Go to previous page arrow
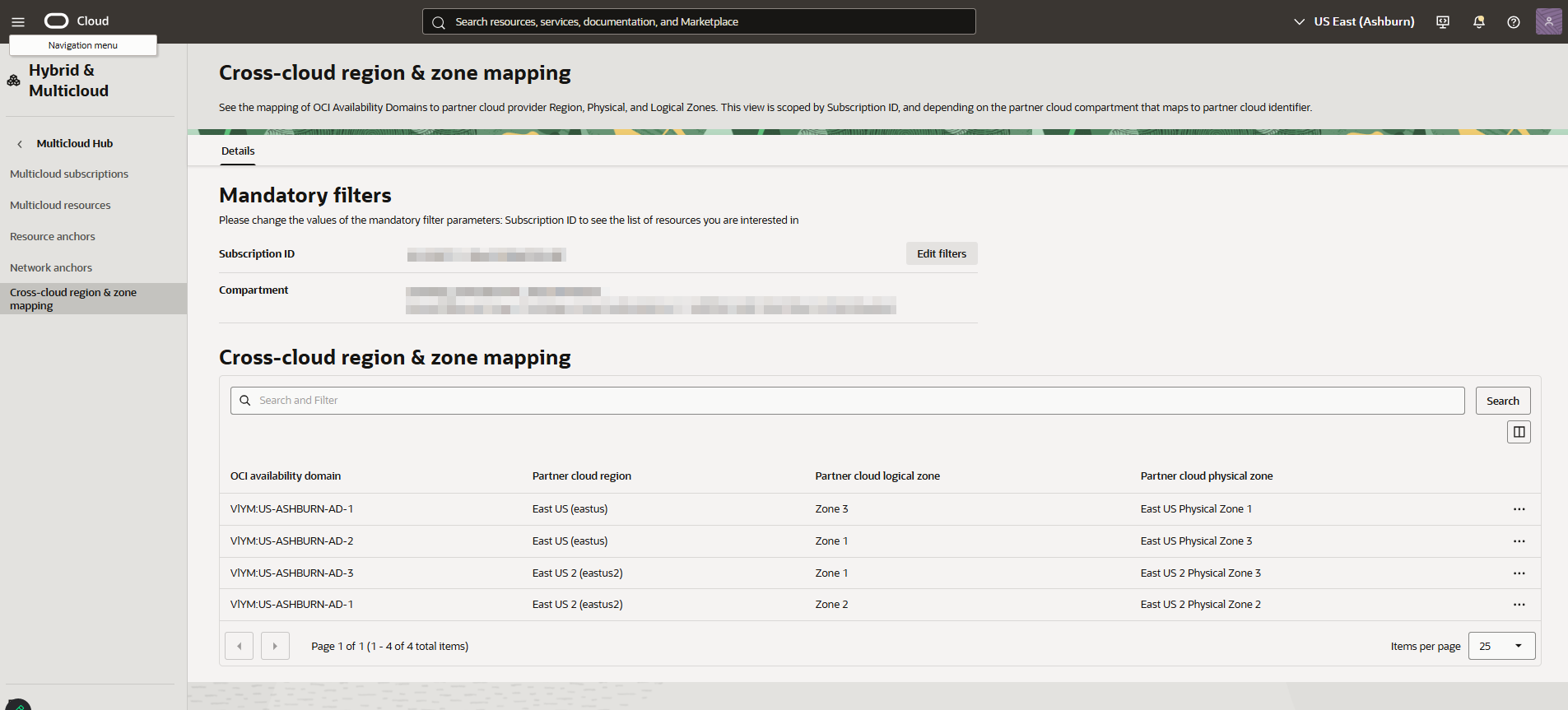 point(240,646)
